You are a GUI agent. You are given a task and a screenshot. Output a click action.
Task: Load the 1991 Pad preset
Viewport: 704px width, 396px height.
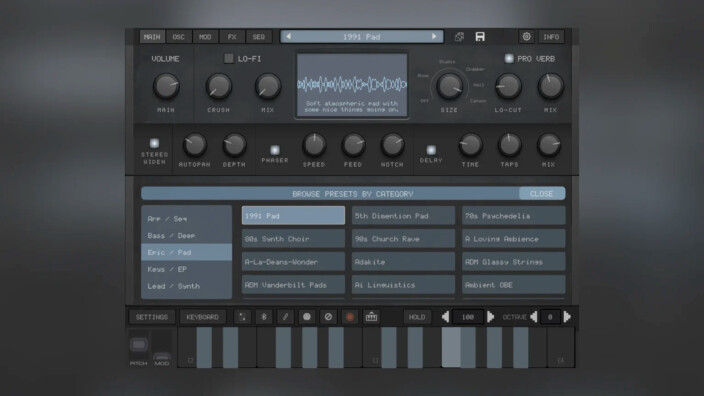tap(293, 216)
